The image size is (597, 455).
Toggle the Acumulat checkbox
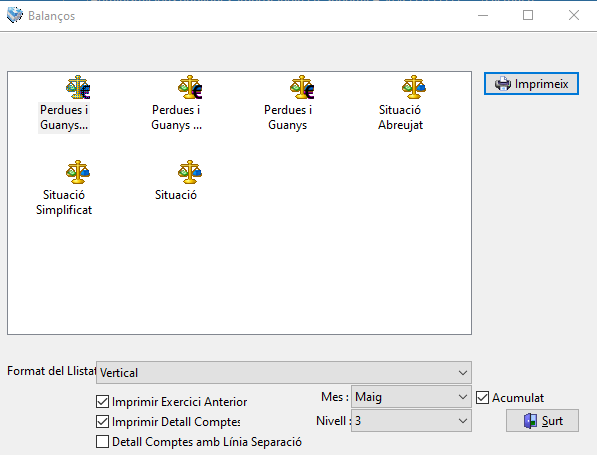[x=482, y=398]
